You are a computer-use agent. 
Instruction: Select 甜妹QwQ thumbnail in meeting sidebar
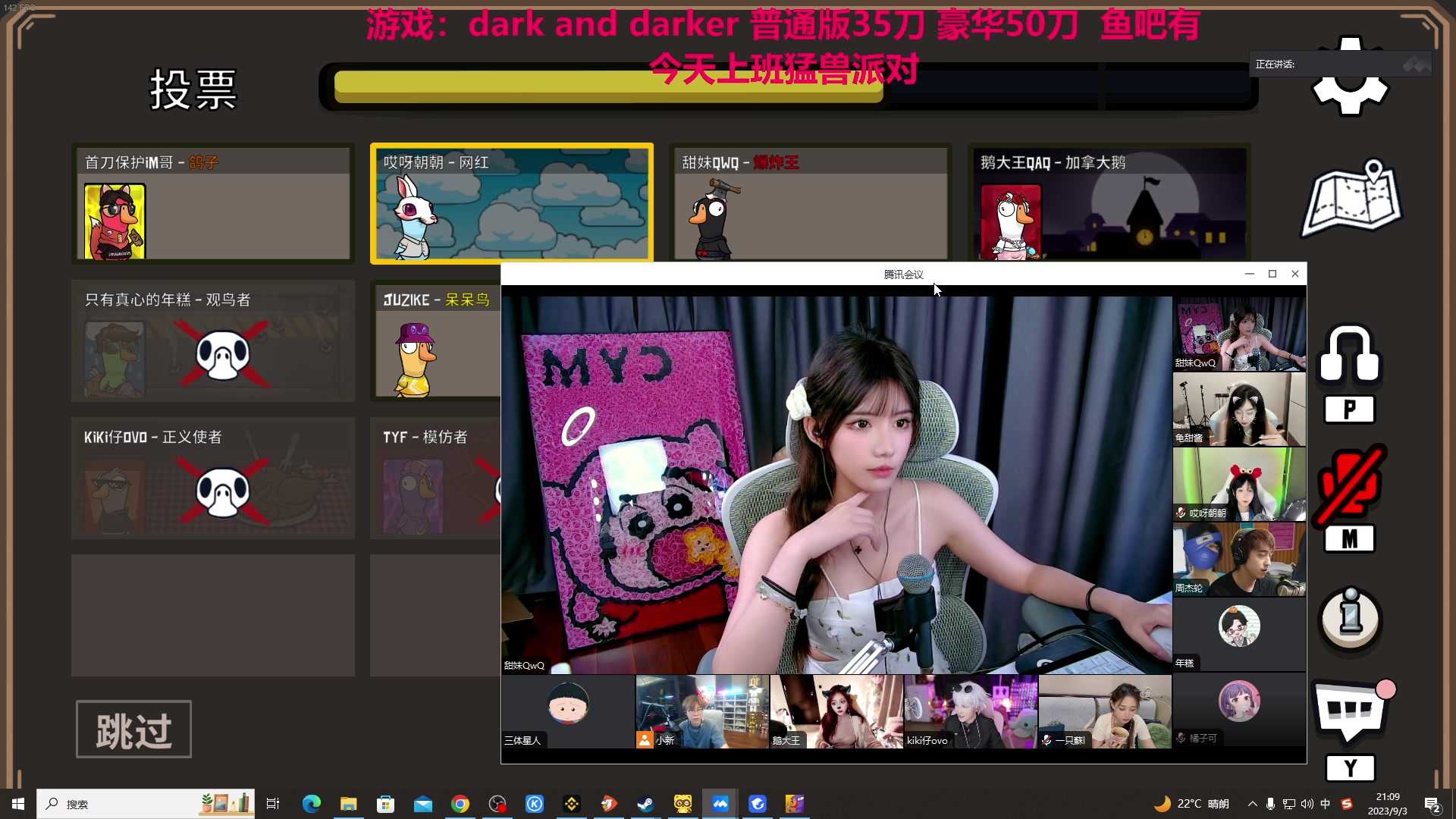(x=1239, y=333)
